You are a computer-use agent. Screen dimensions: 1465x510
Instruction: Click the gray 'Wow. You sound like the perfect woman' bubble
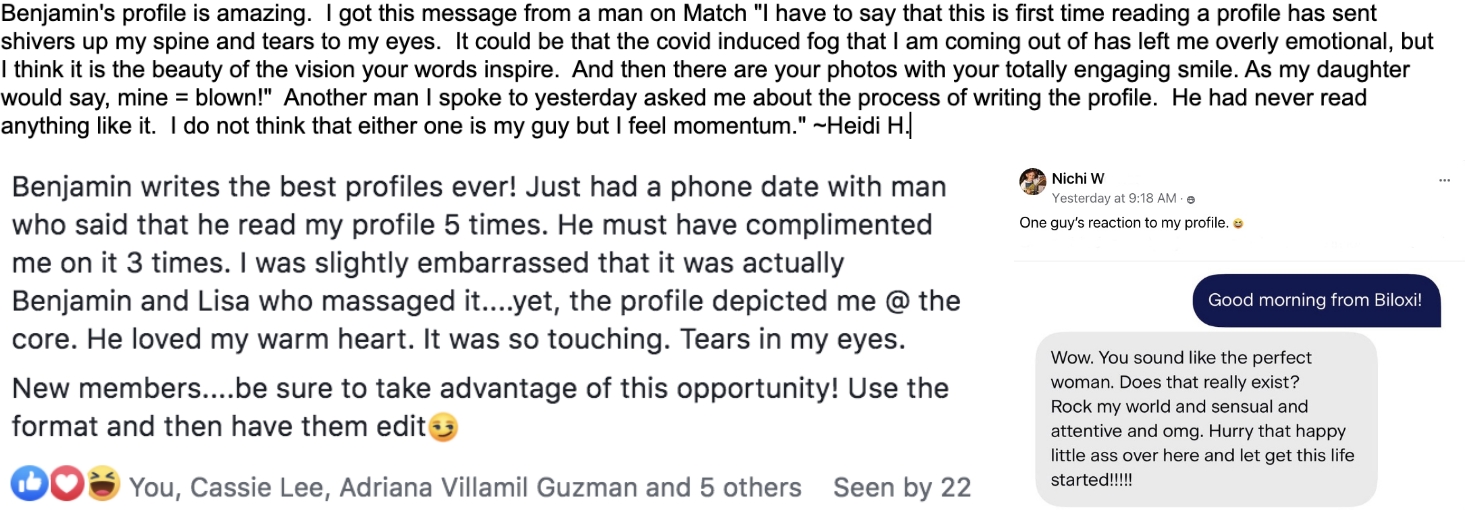(x=1206, y=419)
